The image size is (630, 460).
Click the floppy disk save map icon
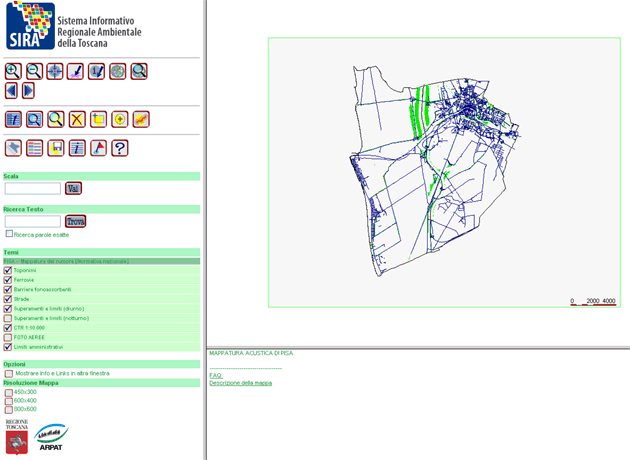(x=56, y=148)
